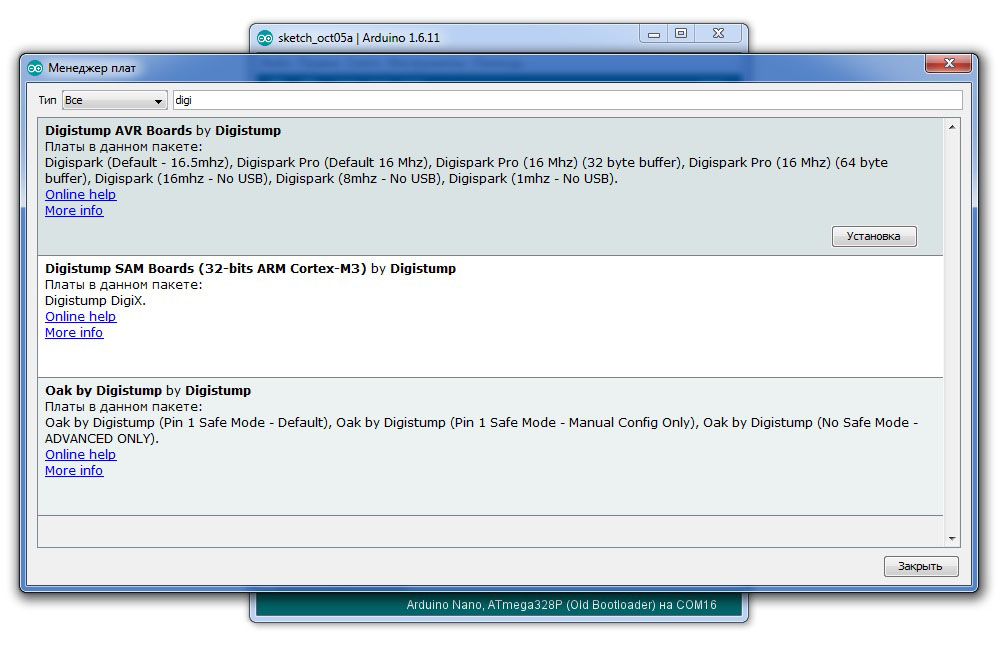The width and height of the screenshot is (1000, 645).
Task: Open More info for Oak by Digistump
Action: 74,471
